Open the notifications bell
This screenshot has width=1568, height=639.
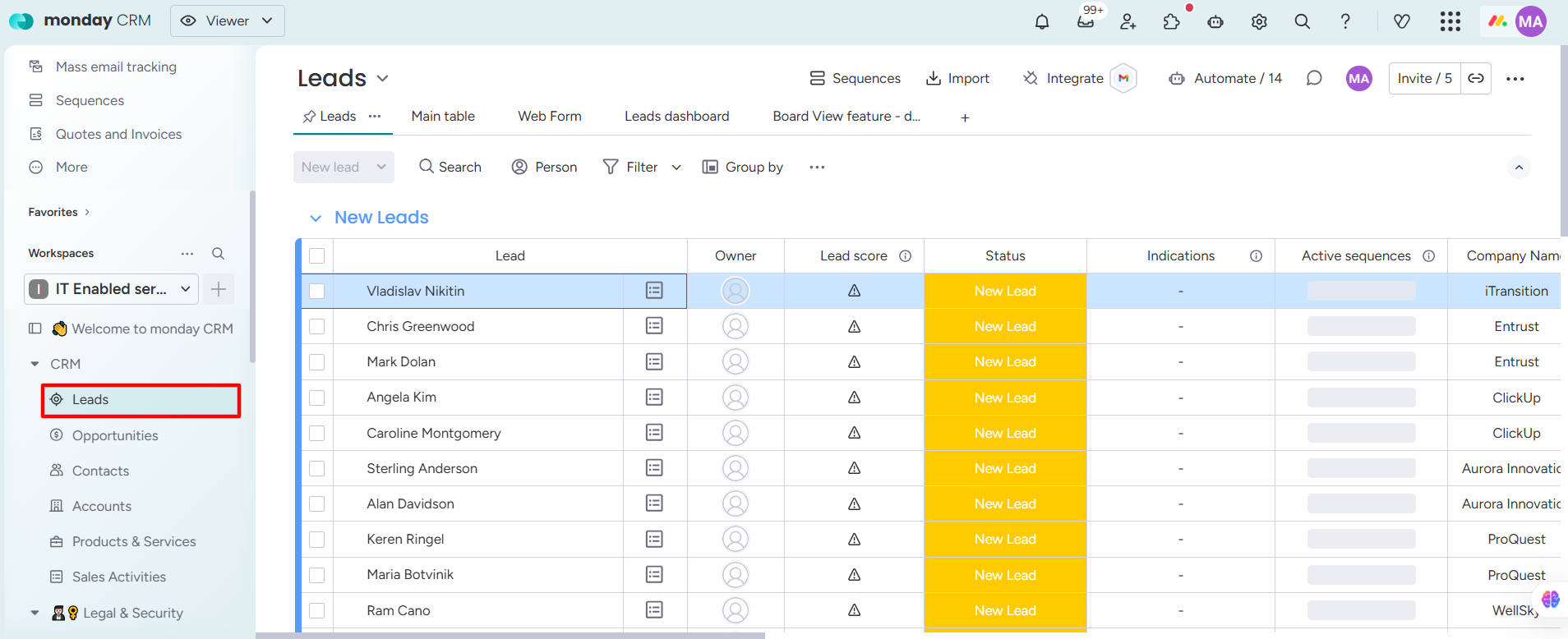1042,21
